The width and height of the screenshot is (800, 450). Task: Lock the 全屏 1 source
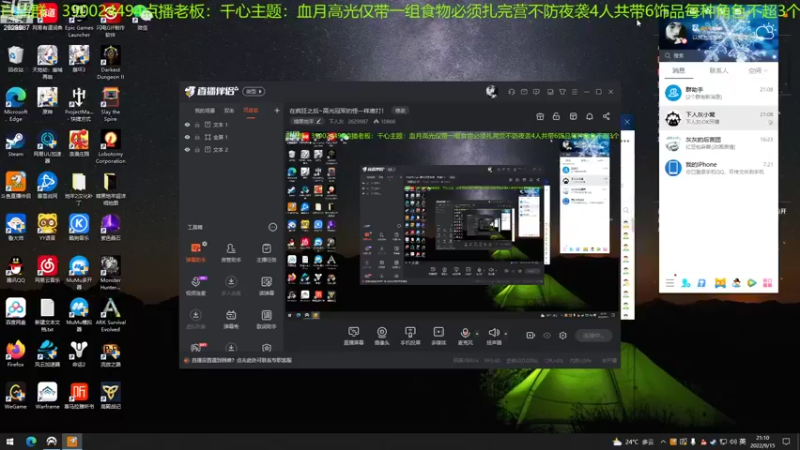click(197, 137)
